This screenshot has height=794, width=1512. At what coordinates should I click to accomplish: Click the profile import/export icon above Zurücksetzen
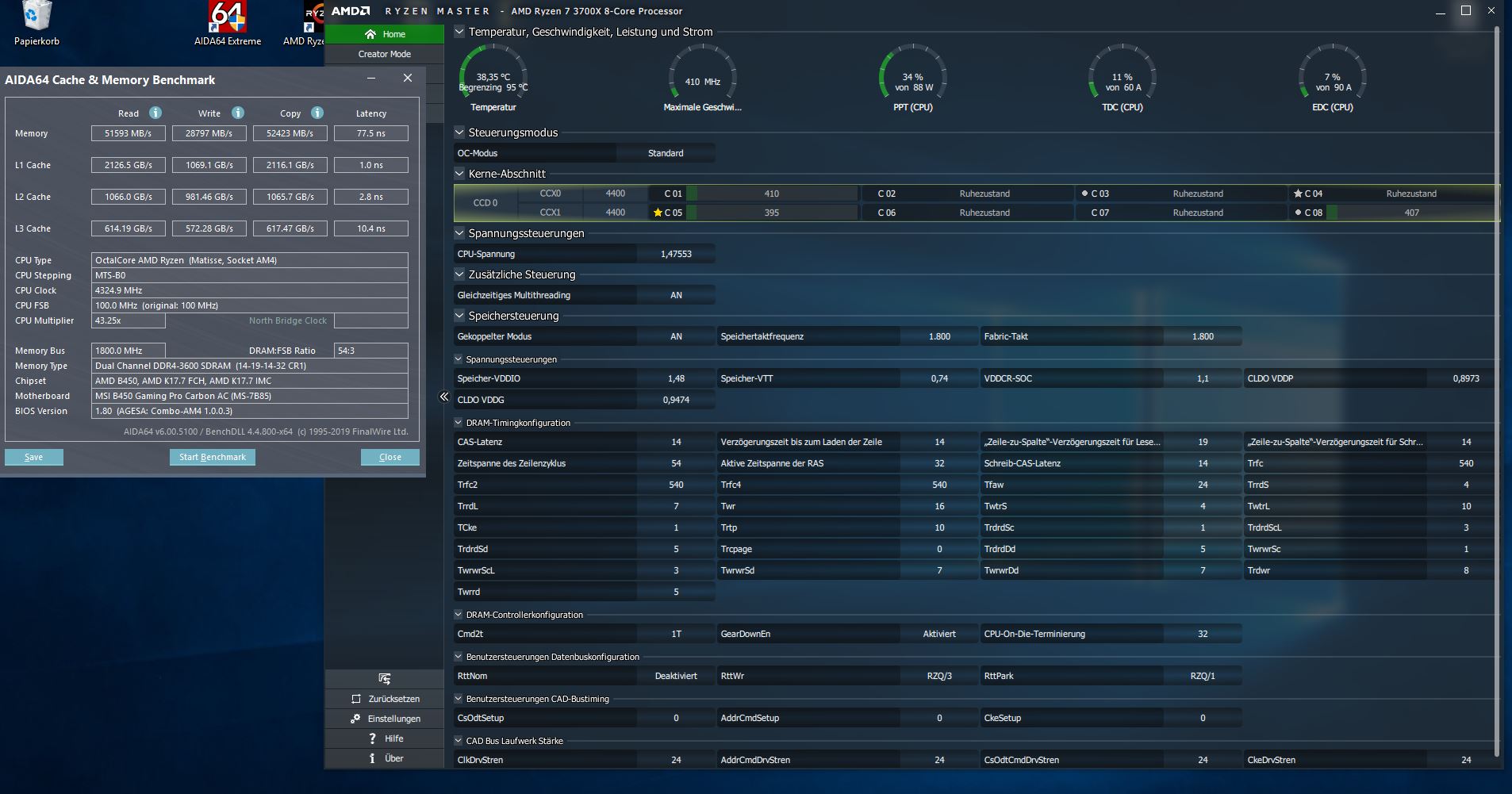[385, 678]
